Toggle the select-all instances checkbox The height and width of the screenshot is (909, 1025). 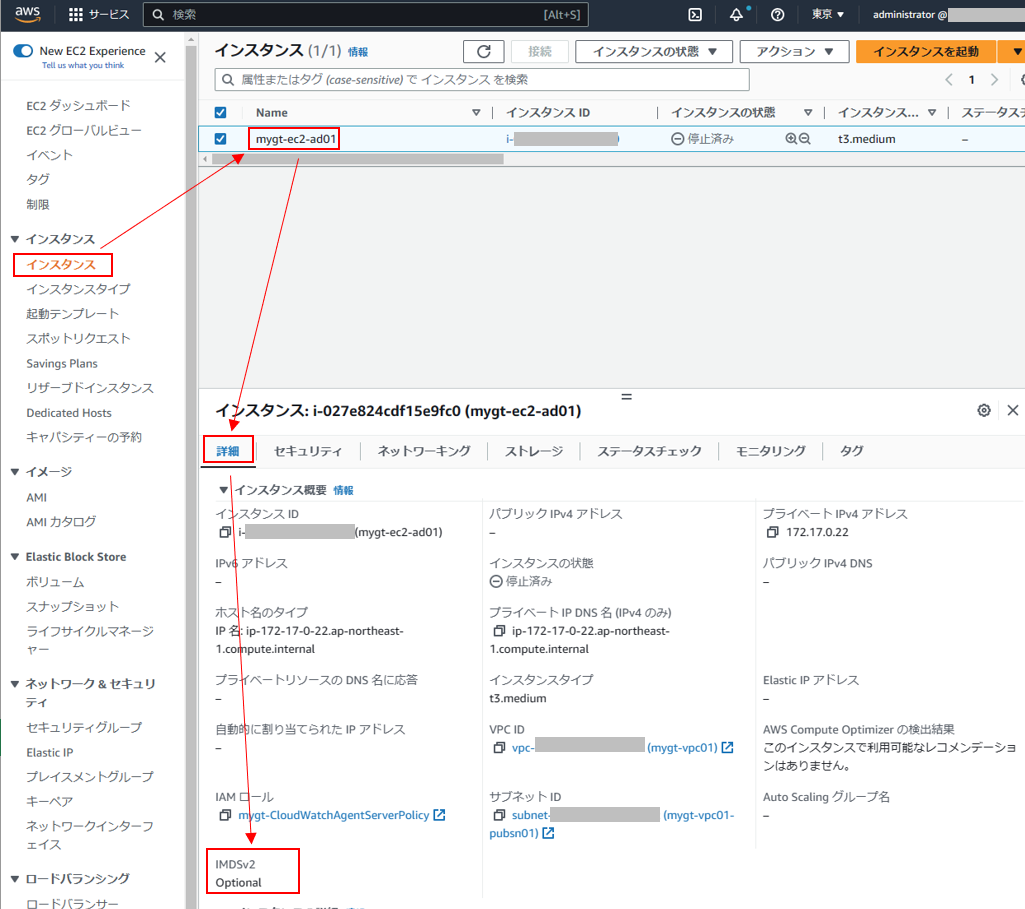point(220,112)
